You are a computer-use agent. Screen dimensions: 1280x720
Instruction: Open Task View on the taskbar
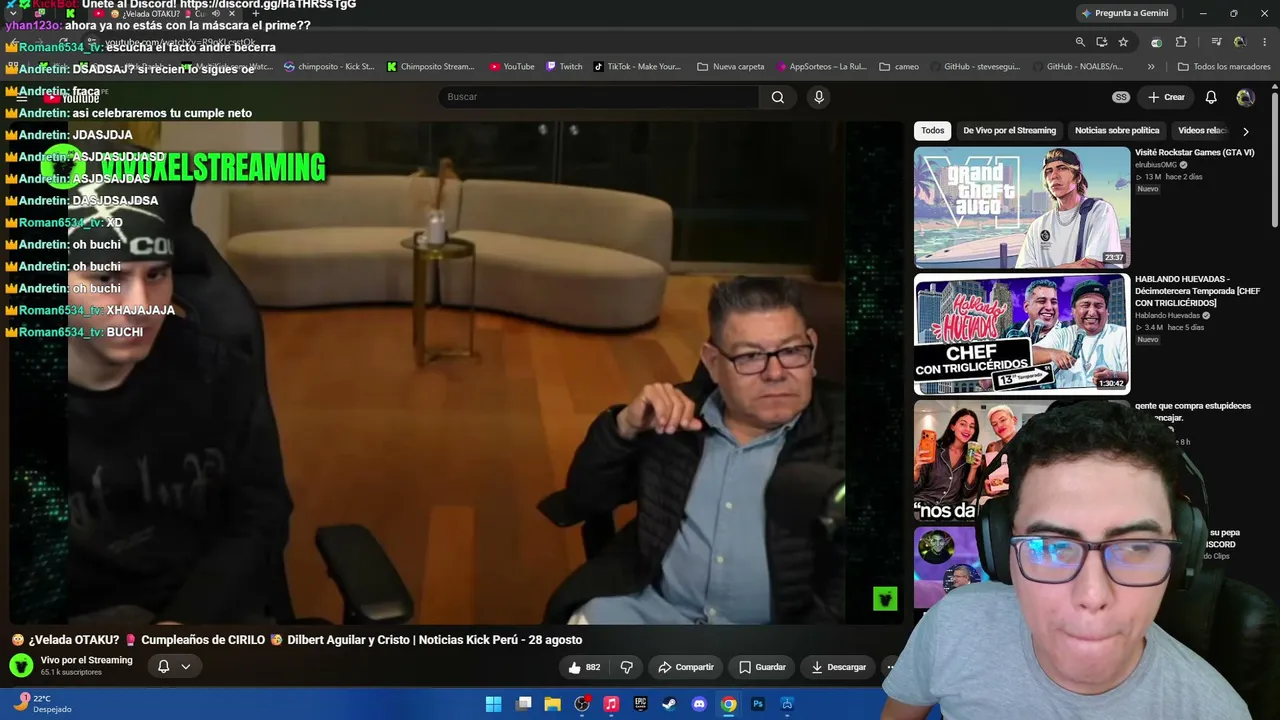523,704
